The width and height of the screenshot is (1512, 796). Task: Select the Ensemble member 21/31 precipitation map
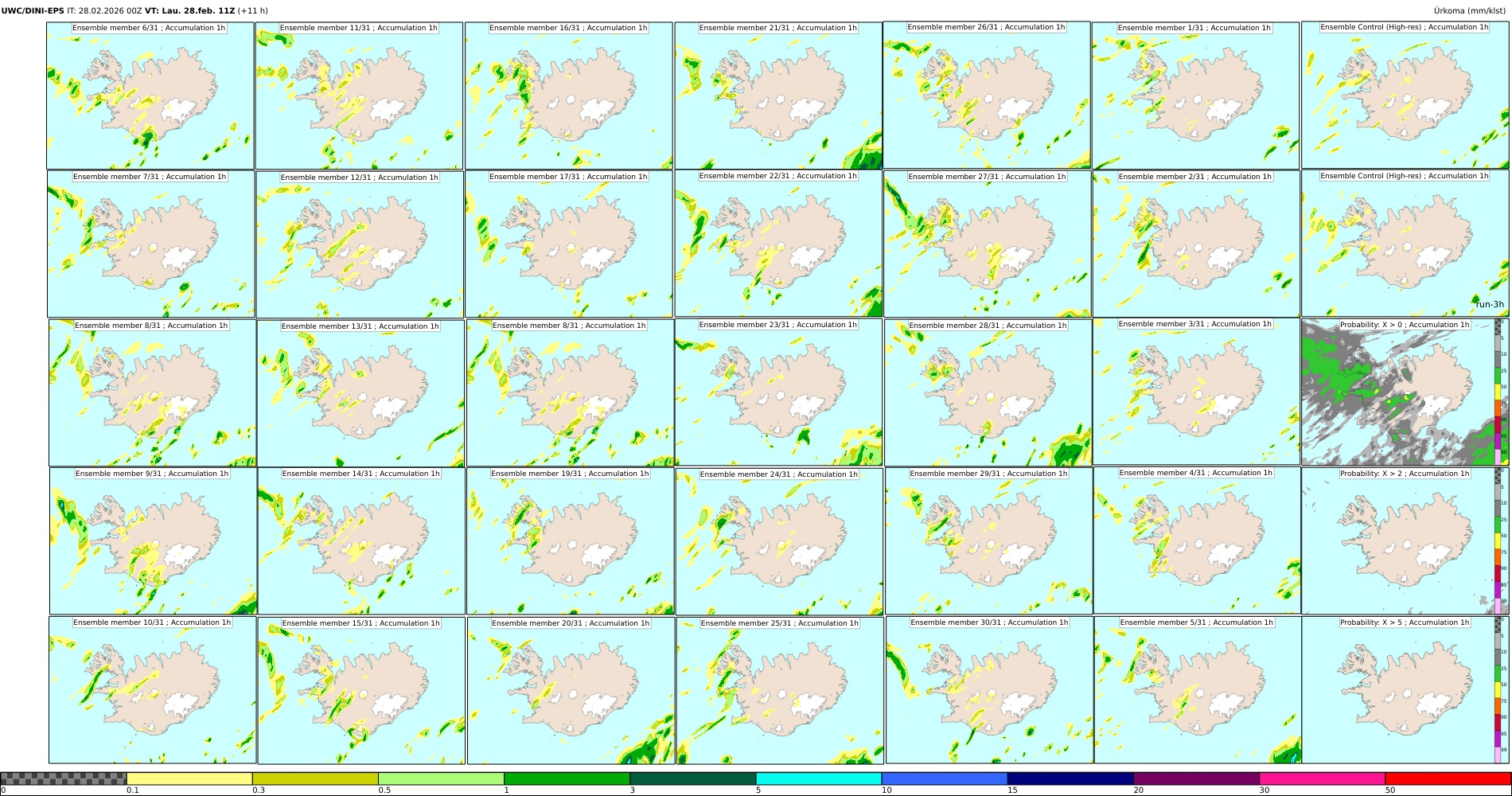pos(778,96)
